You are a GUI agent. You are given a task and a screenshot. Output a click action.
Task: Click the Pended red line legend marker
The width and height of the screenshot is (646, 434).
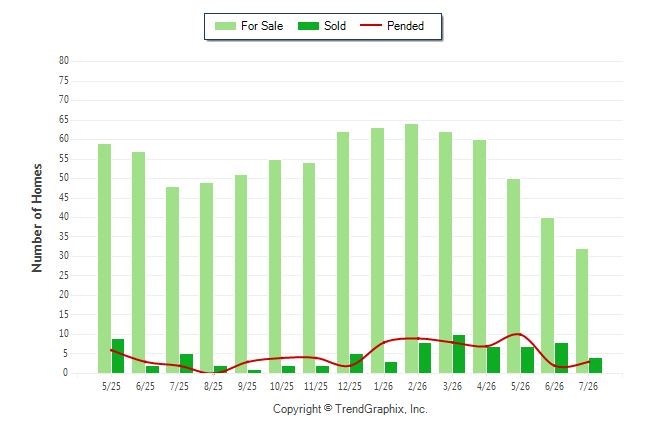click(371, 26)
